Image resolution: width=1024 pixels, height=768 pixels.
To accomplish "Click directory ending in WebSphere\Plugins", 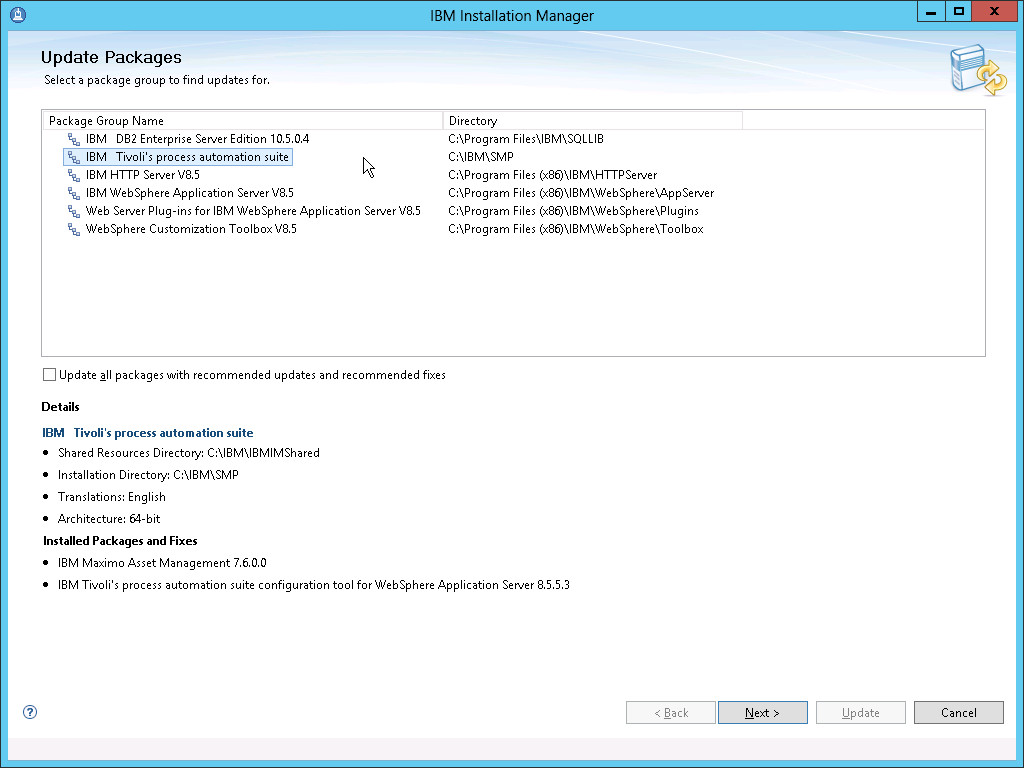I will 573,211.
